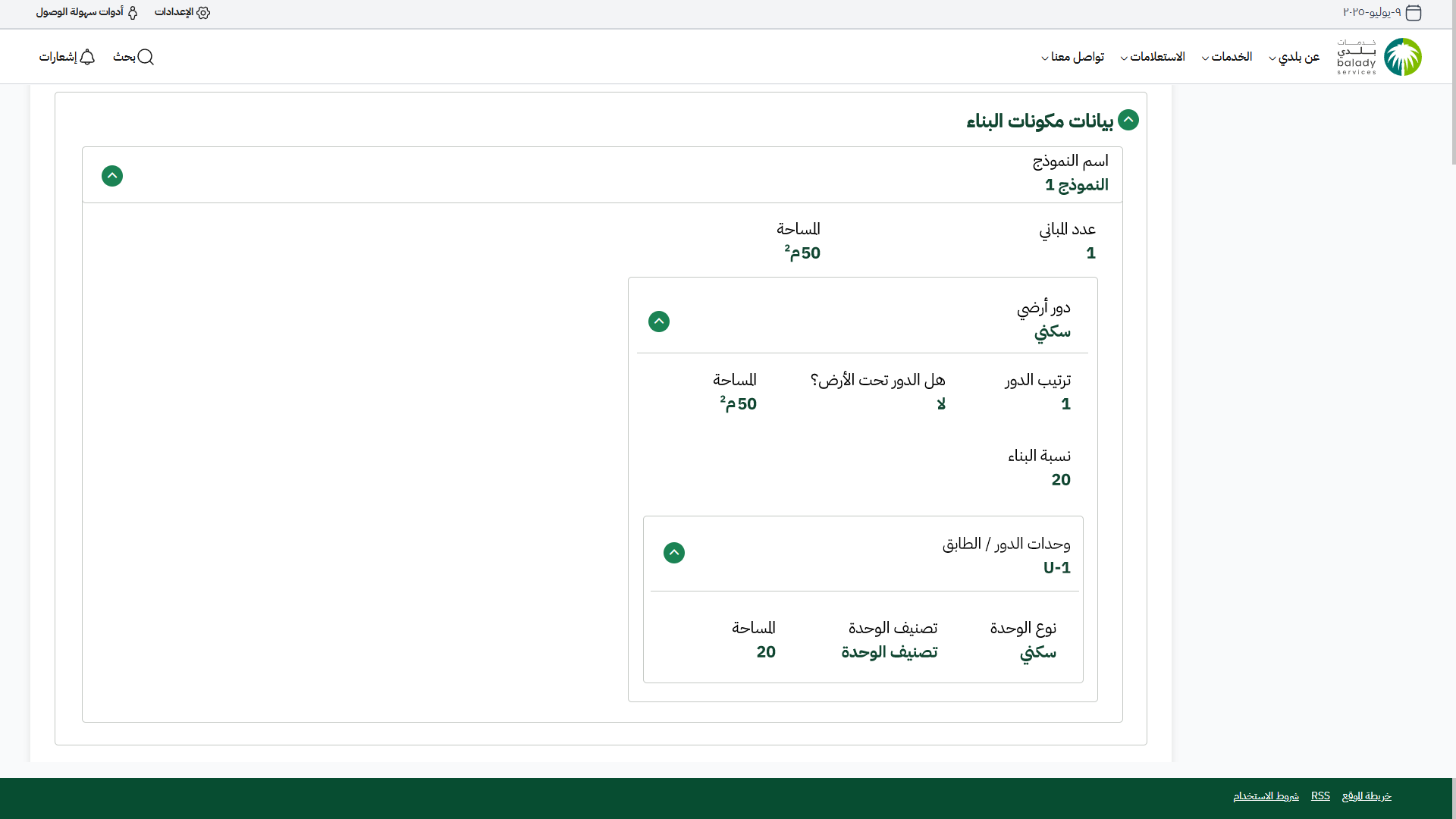Click RSS footer link
This screenshot has width=1456, height=819.
1320,796
